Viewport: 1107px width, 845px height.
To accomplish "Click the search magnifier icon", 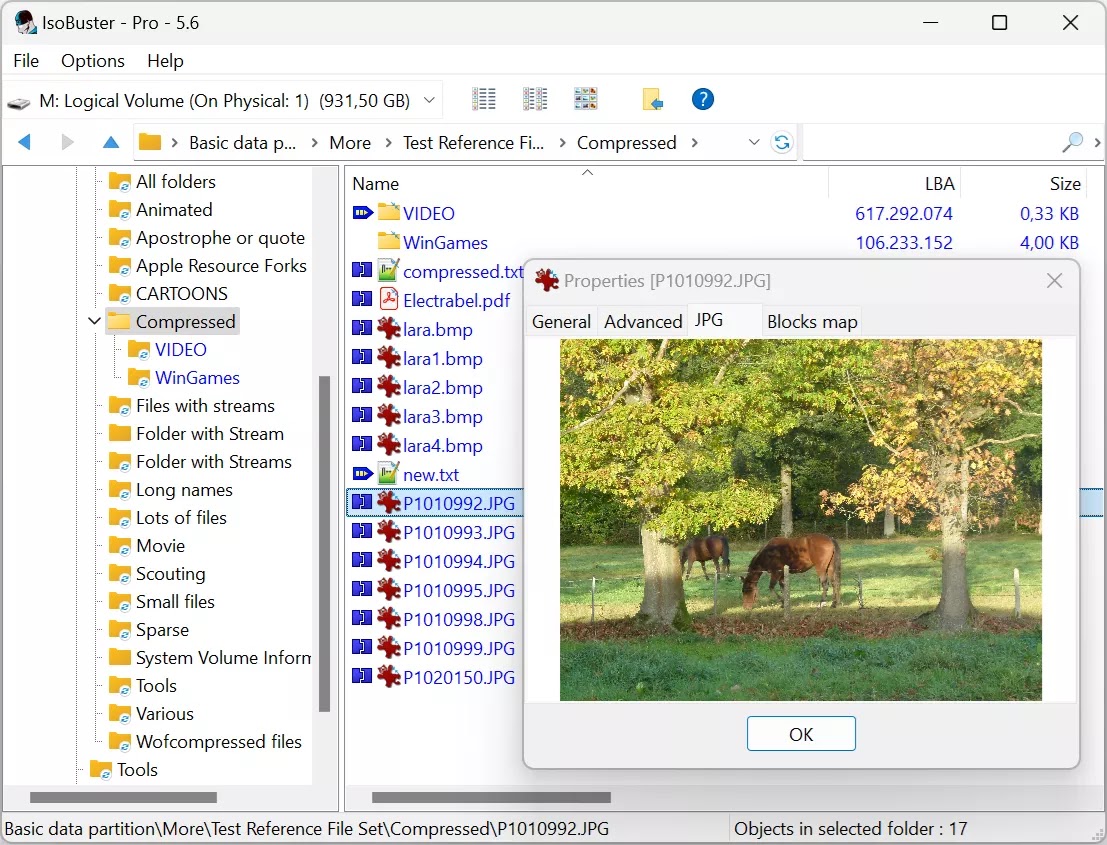I will [x=1072, y=142].
